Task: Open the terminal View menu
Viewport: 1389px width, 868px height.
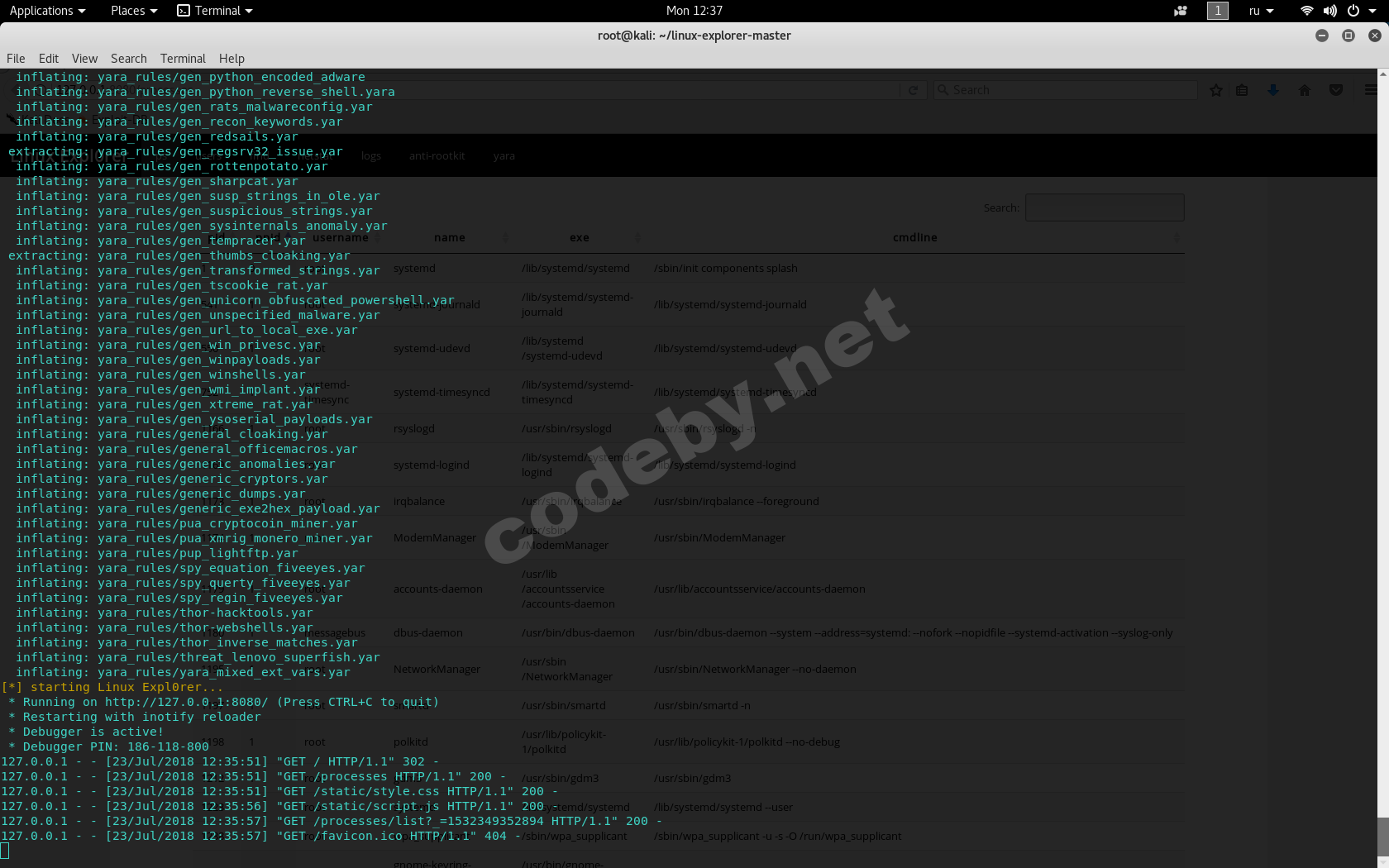Action: coord(84,59)
